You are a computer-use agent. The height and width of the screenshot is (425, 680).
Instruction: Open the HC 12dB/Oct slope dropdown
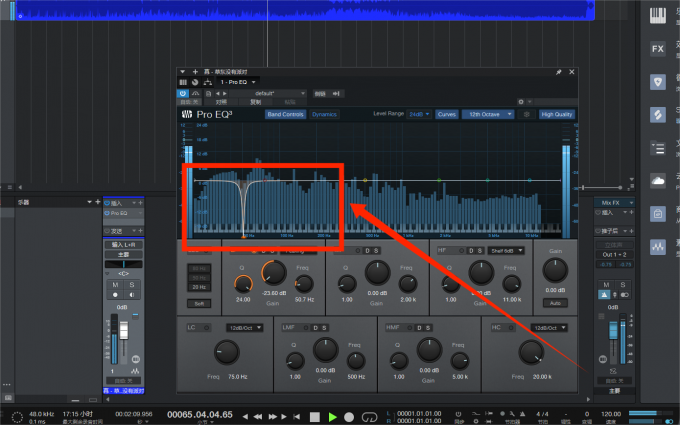tap(549, 328)
